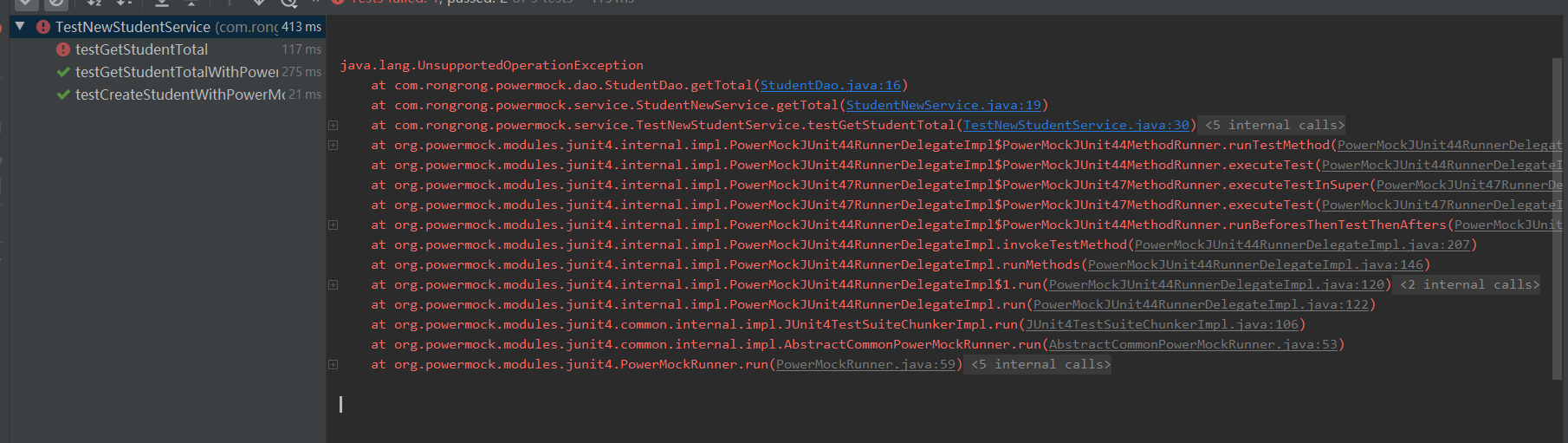1568x443 pixels.
Task: Click red error icon beside testGetStudentTotal
Action: (x=63, y=49)
